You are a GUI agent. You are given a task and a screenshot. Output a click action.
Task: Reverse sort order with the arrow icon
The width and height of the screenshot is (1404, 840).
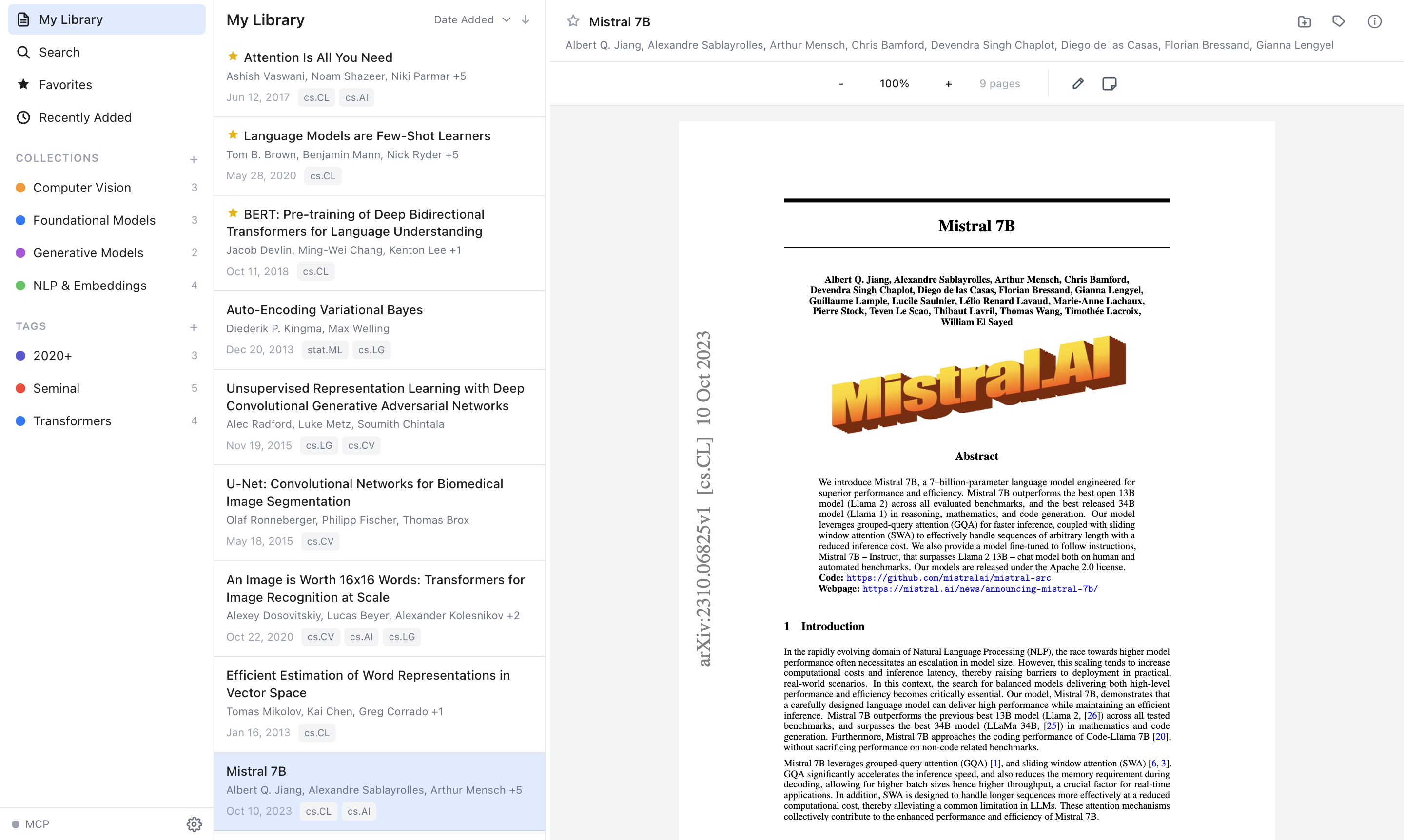525,19
